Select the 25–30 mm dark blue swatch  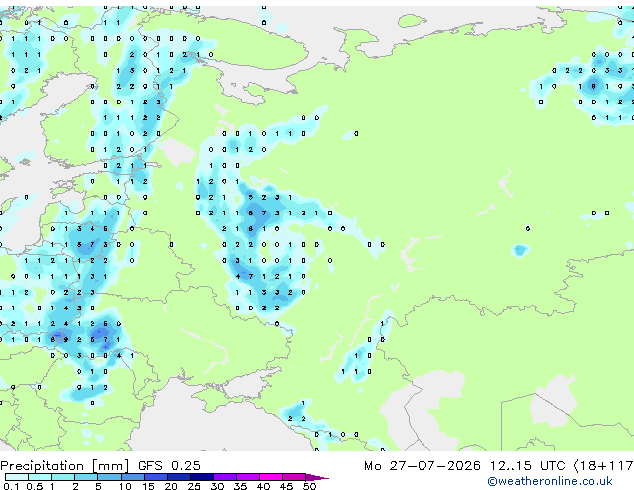(202, 477)
